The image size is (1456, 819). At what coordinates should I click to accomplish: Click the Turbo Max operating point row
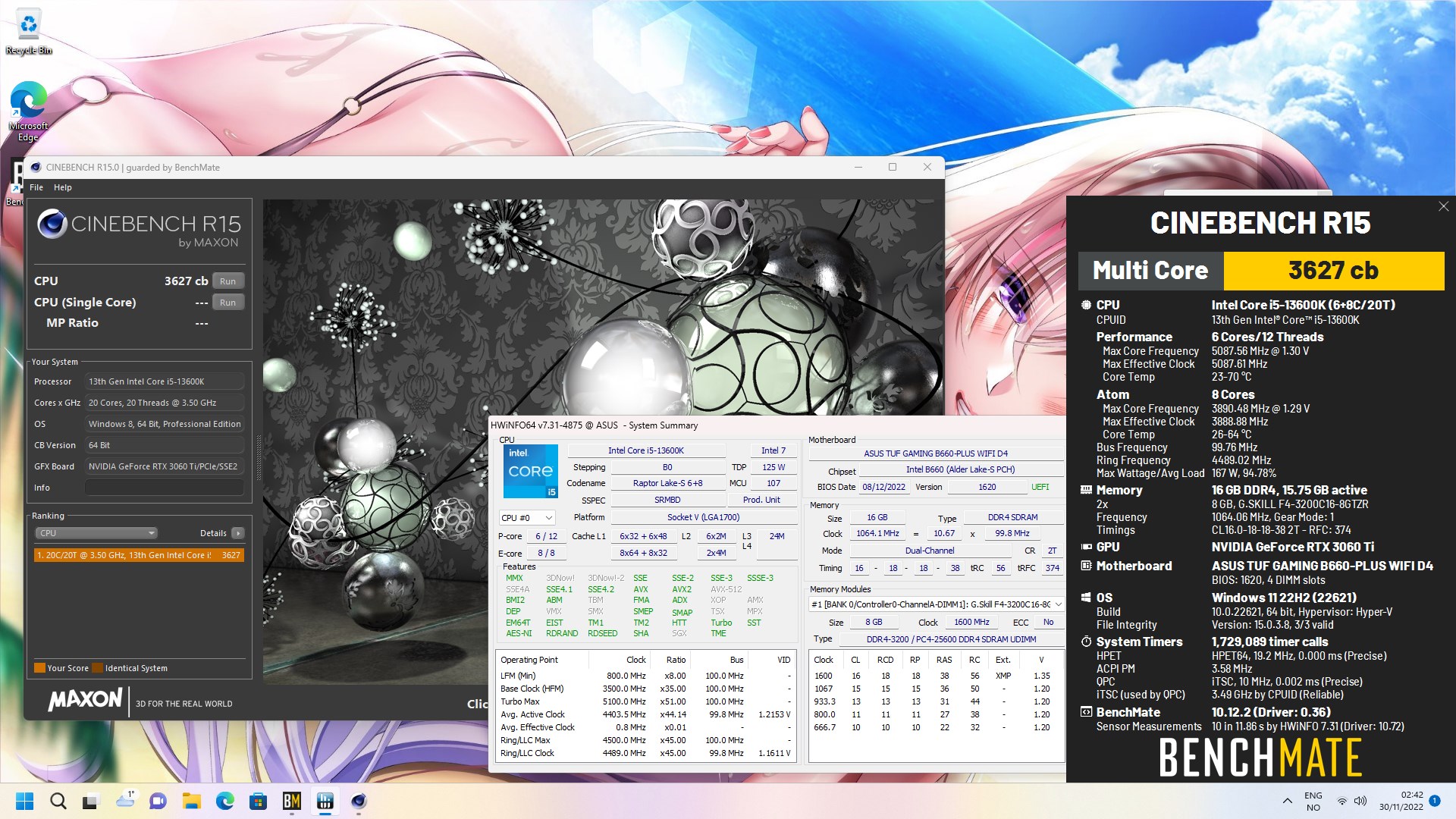646,701
